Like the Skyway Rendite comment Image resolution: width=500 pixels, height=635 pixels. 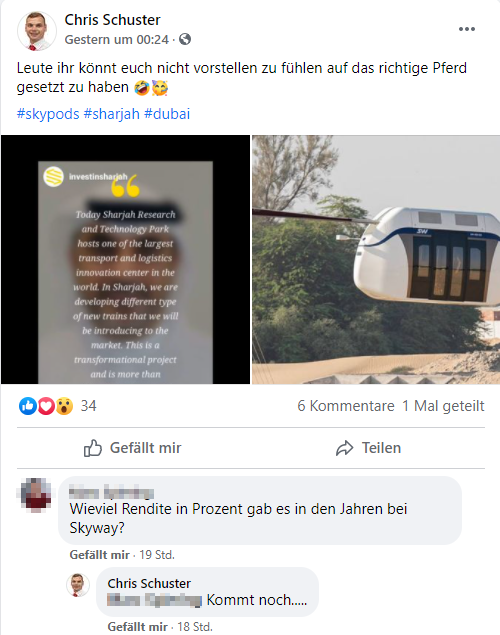99,554
